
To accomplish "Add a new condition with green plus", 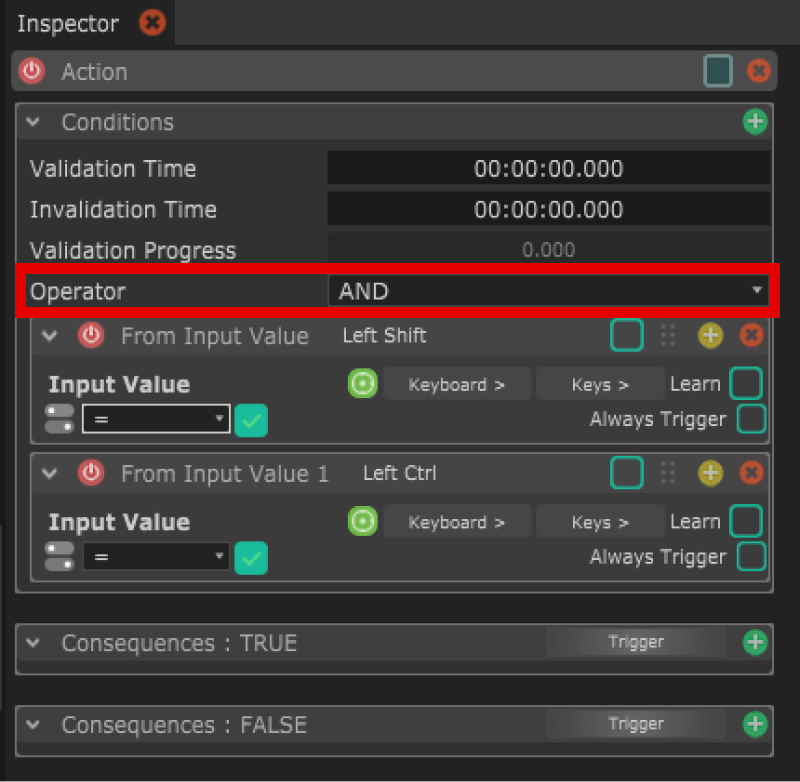I will pyautogui.click(x=755, y=122).
